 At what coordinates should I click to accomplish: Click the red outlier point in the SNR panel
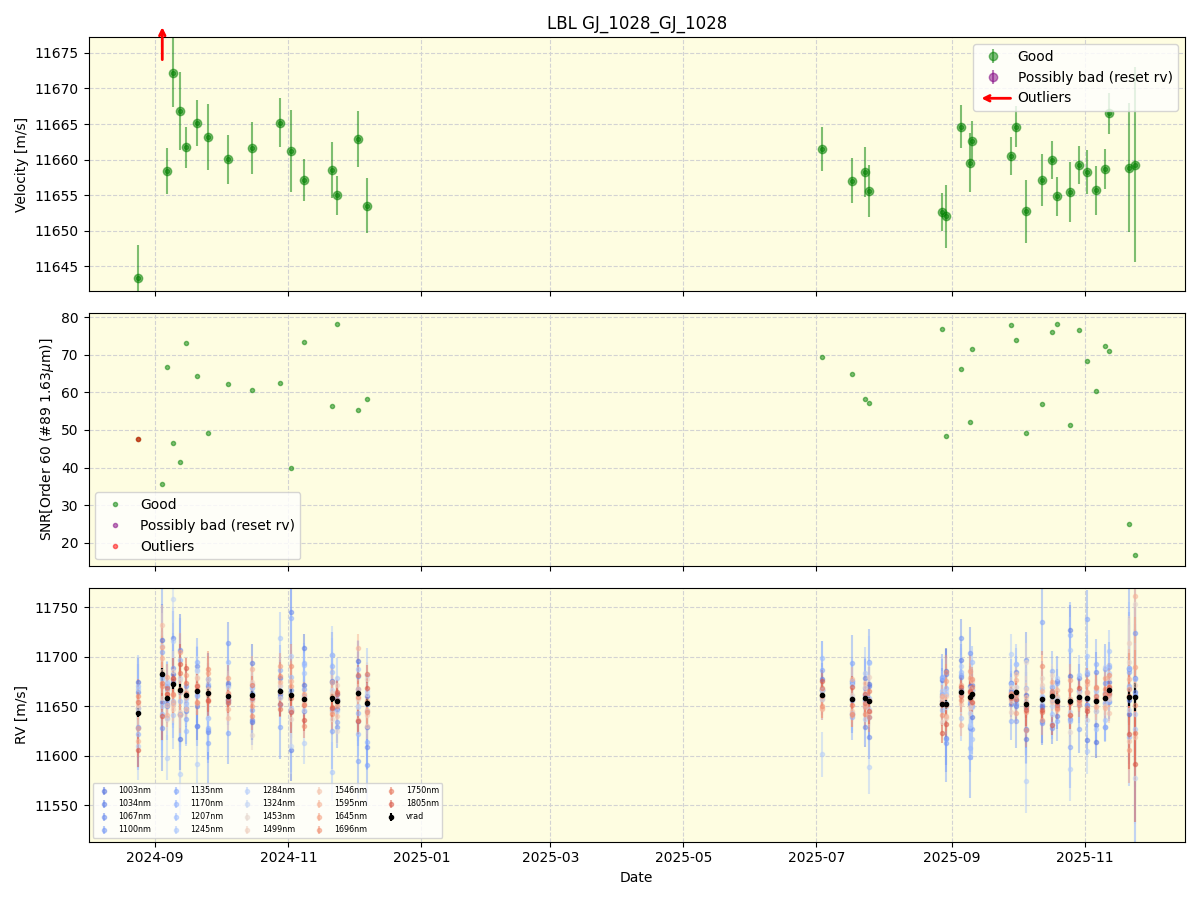(x=138, y=439)
